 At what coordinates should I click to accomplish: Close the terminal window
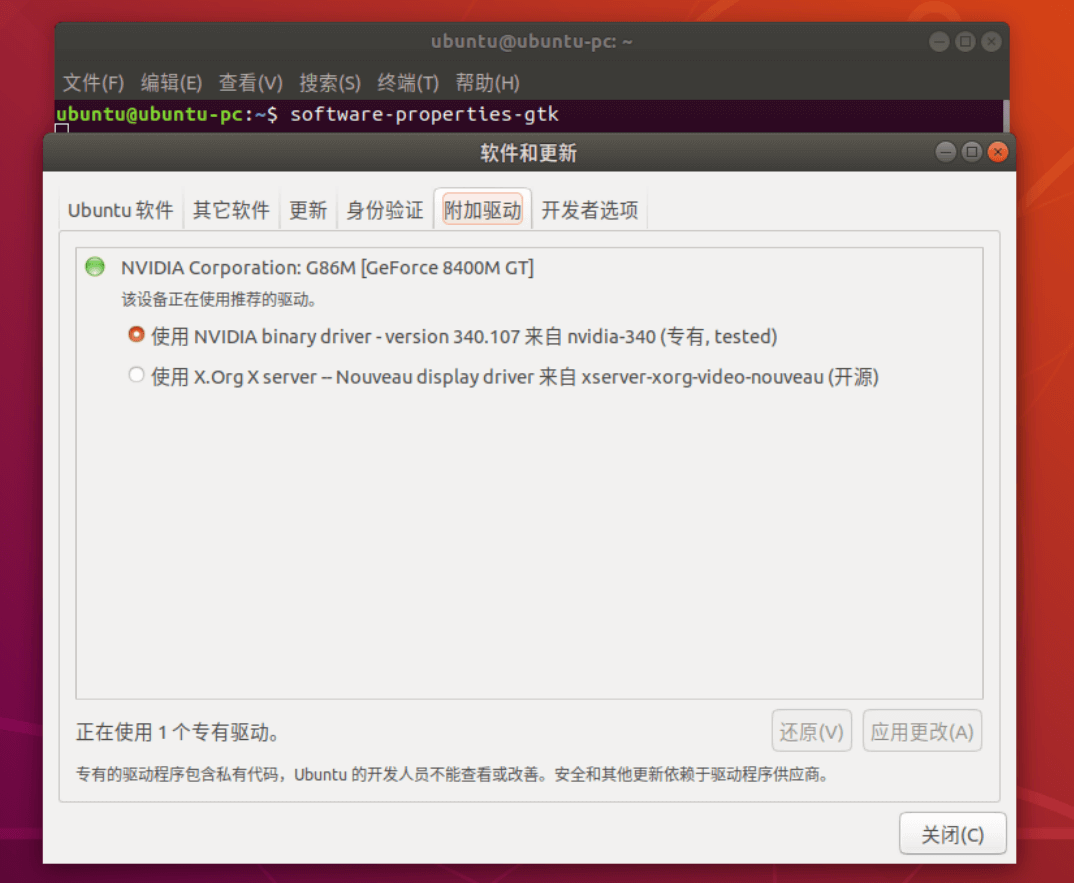pos(991,42)
